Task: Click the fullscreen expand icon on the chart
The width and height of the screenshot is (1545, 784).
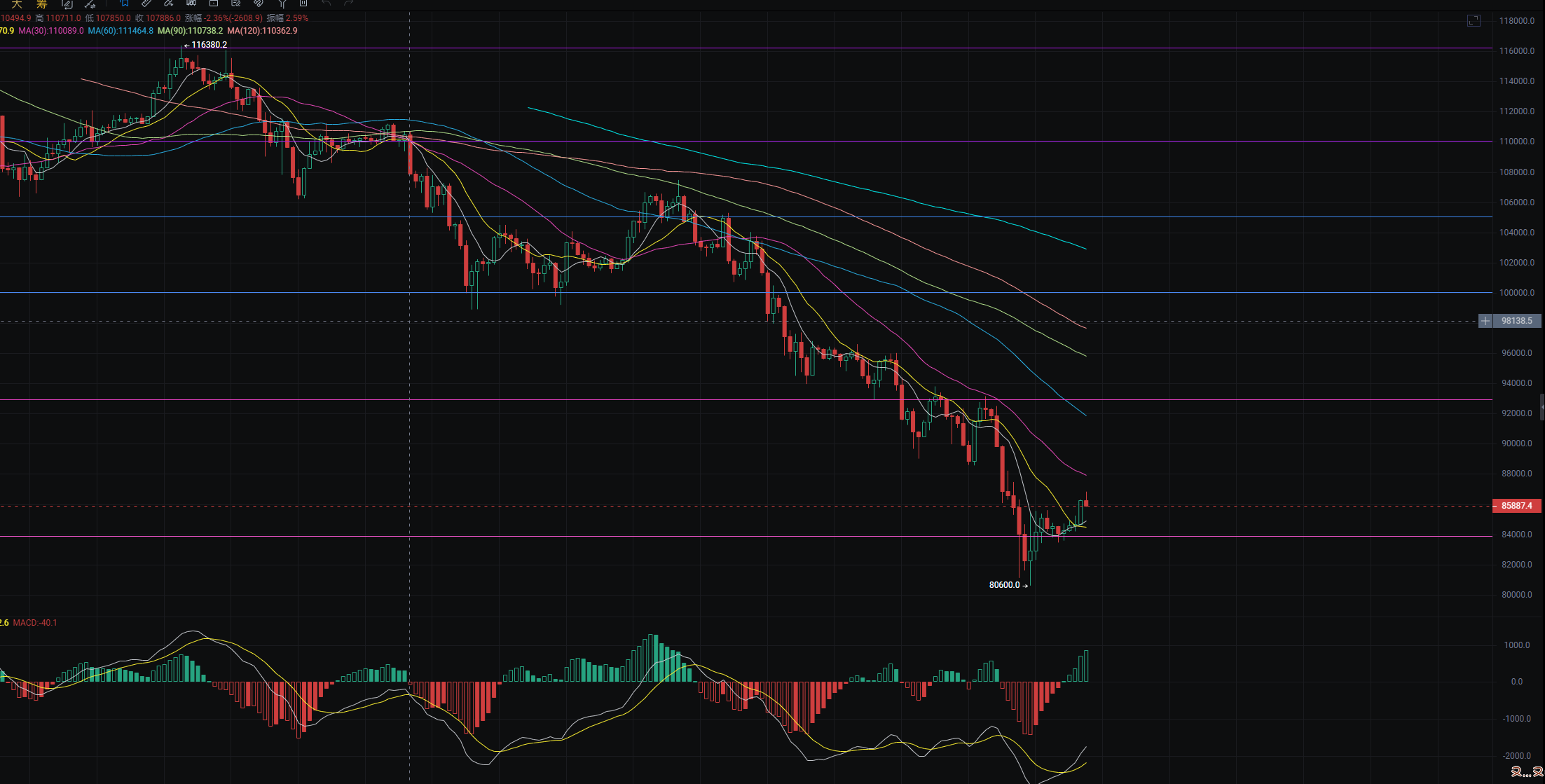Action: pos(1474,21)
